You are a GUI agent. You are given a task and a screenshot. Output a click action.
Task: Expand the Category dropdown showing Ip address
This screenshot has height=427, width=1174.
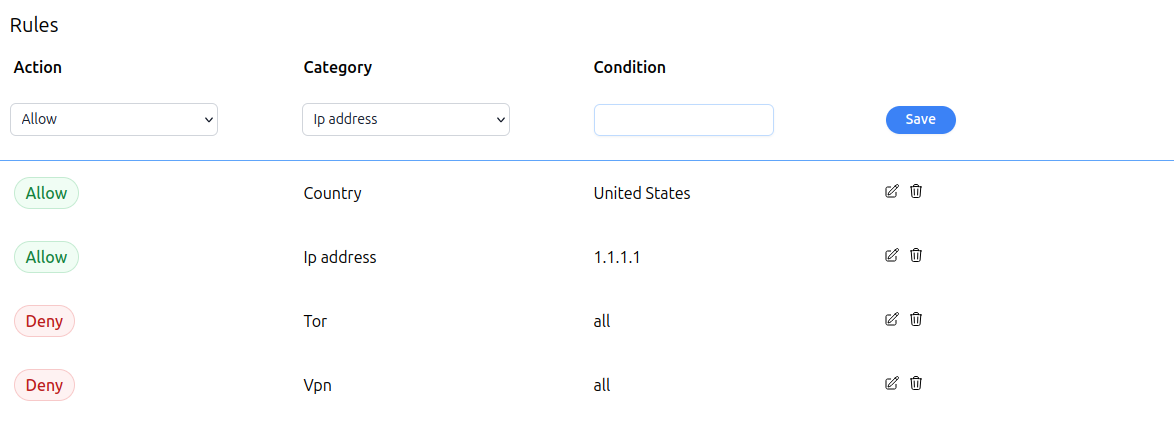tap(406, 120)
